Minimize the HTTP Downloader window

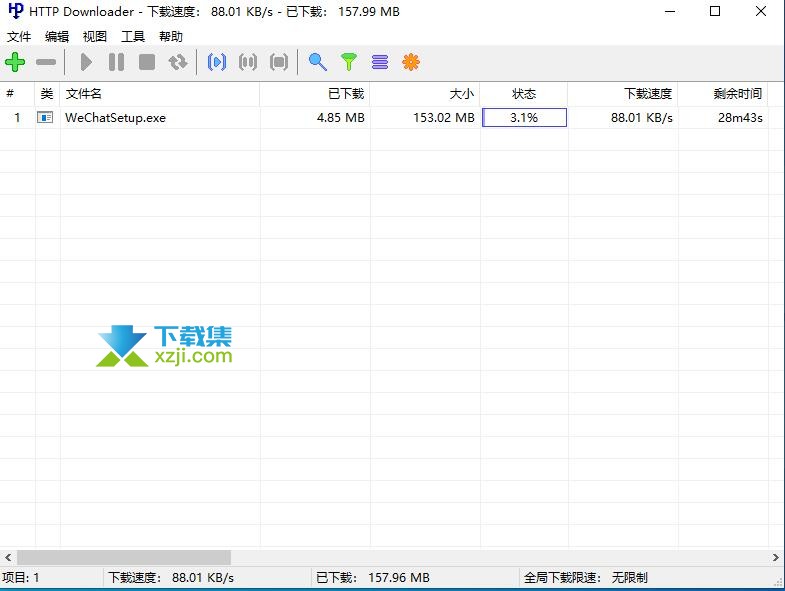coord(670,11)
